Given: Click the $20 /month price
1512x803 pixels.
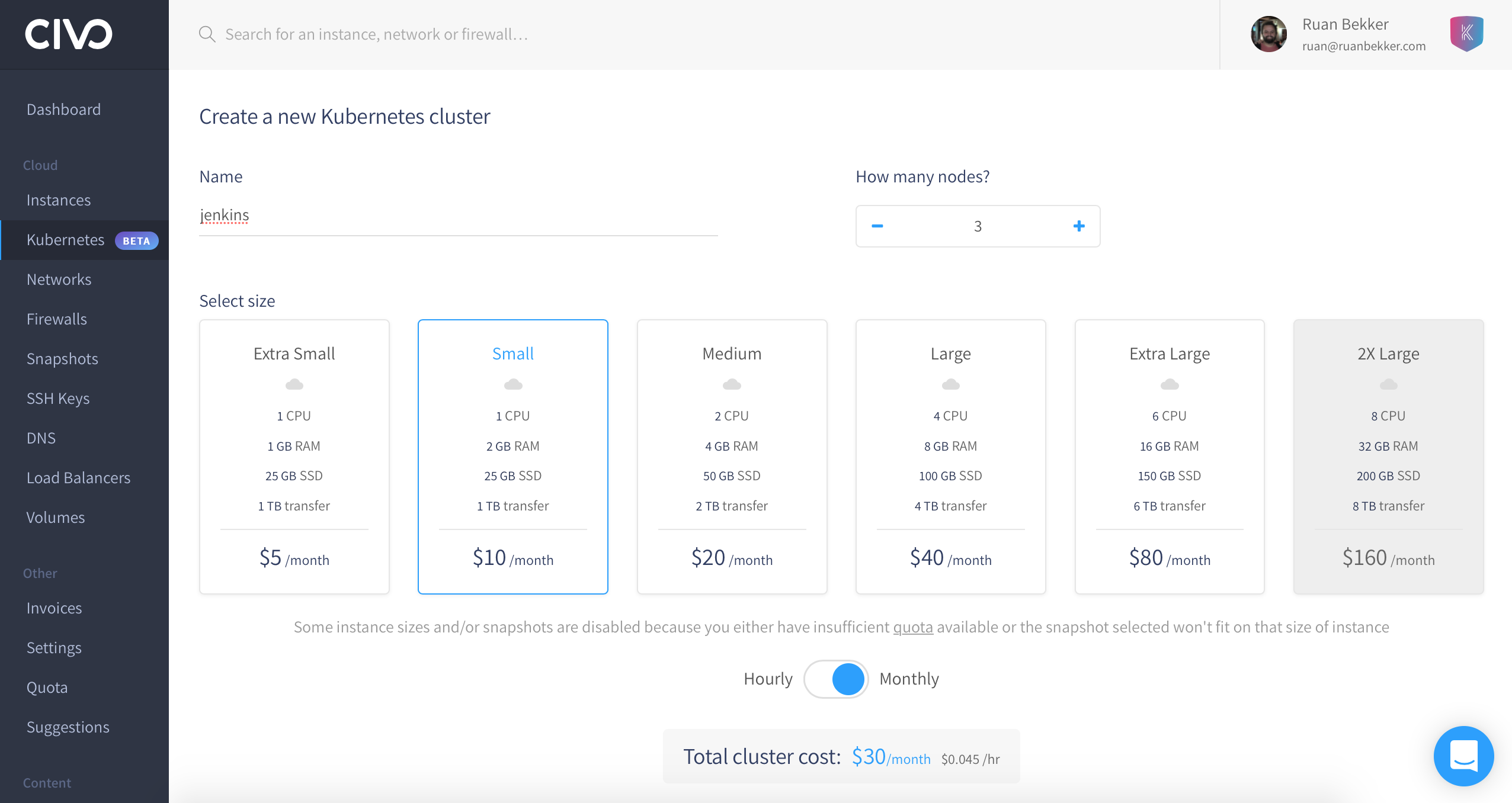Looking at the screenshot, I should coord(732,558).
